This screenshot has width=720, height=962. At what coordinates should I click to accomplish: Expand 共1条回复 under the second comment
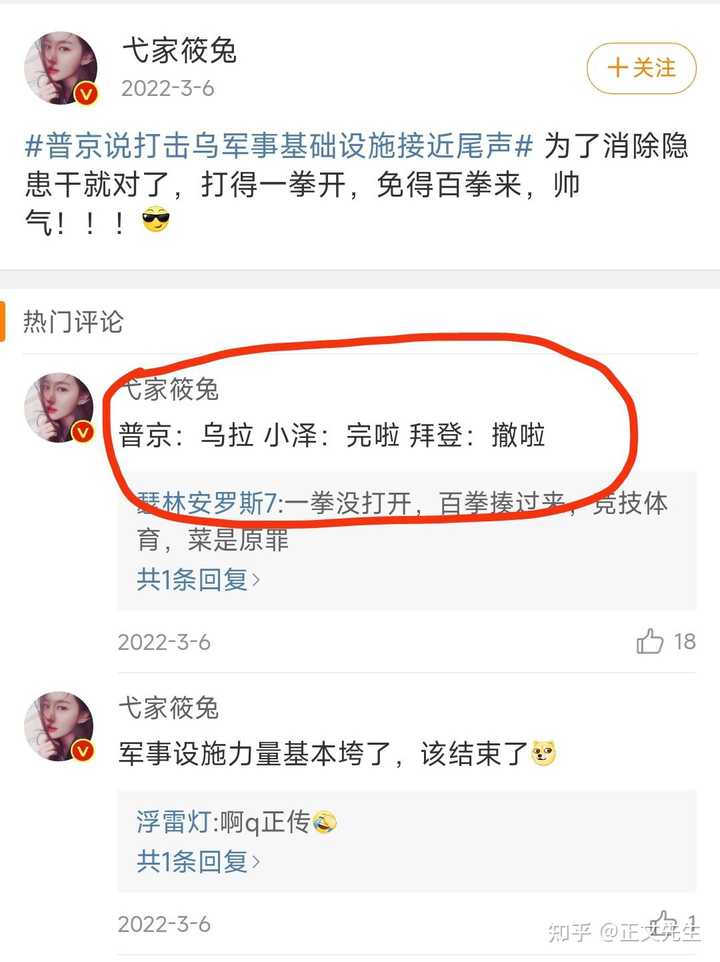point(197,862)
